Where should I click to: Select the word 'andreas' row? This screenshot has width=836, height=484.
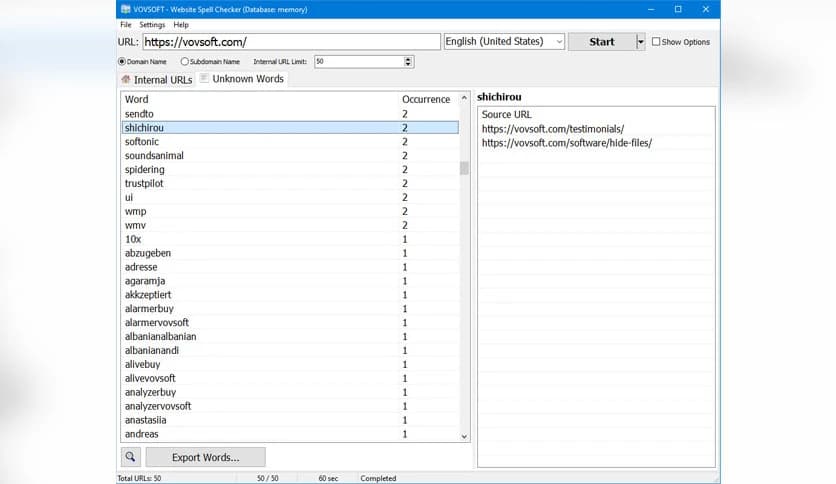click(290, 434)
